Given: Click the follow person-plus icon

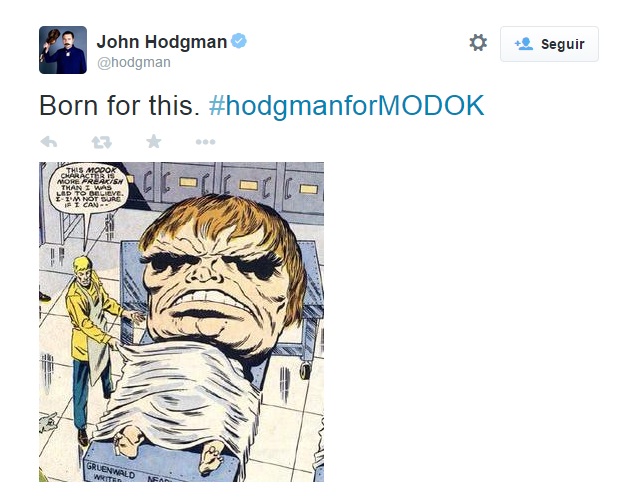Looking at the screenshot, I should point(524,44).
